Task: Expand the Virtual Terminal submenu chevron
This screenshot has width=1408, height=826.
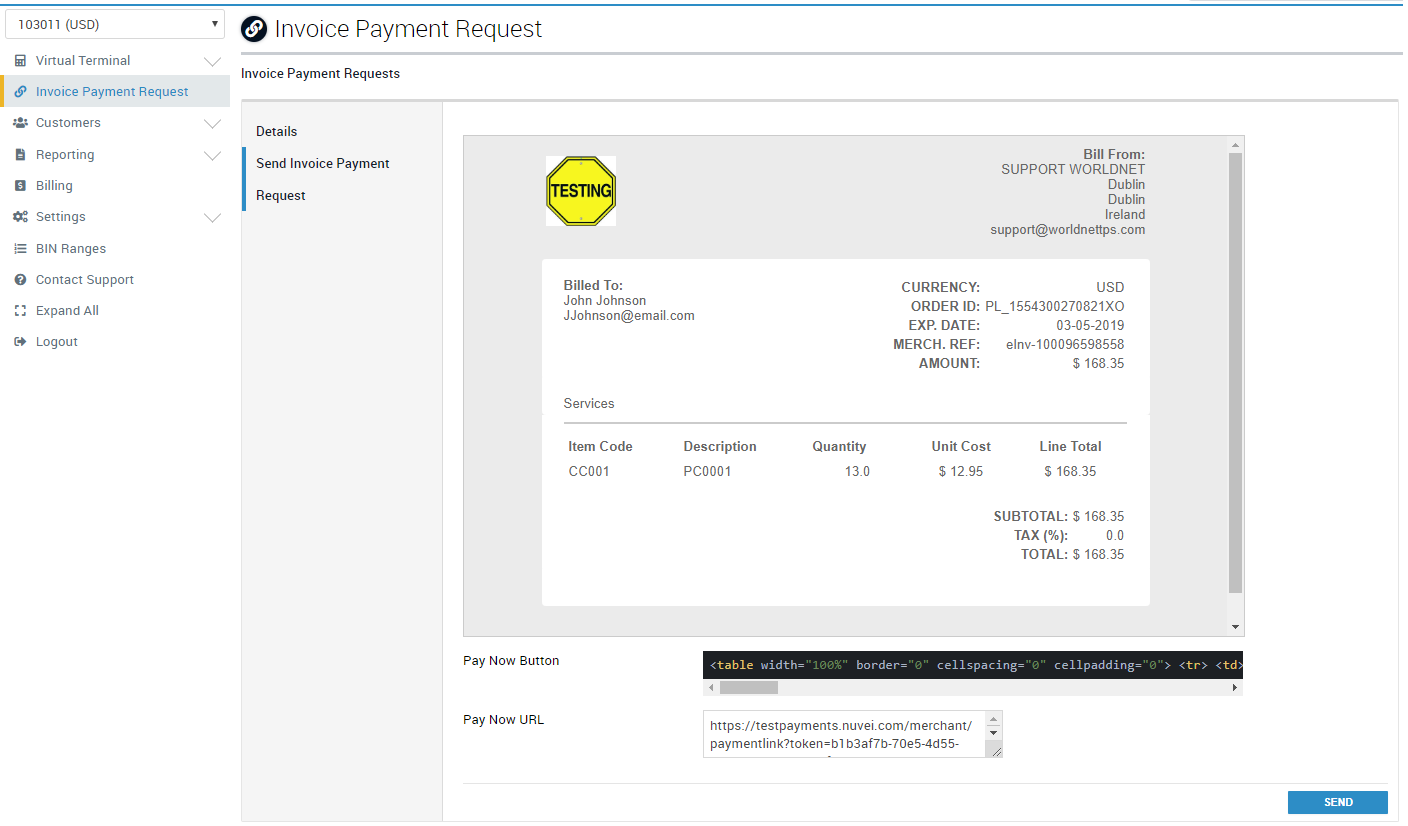Action: (x=212, y=61)
